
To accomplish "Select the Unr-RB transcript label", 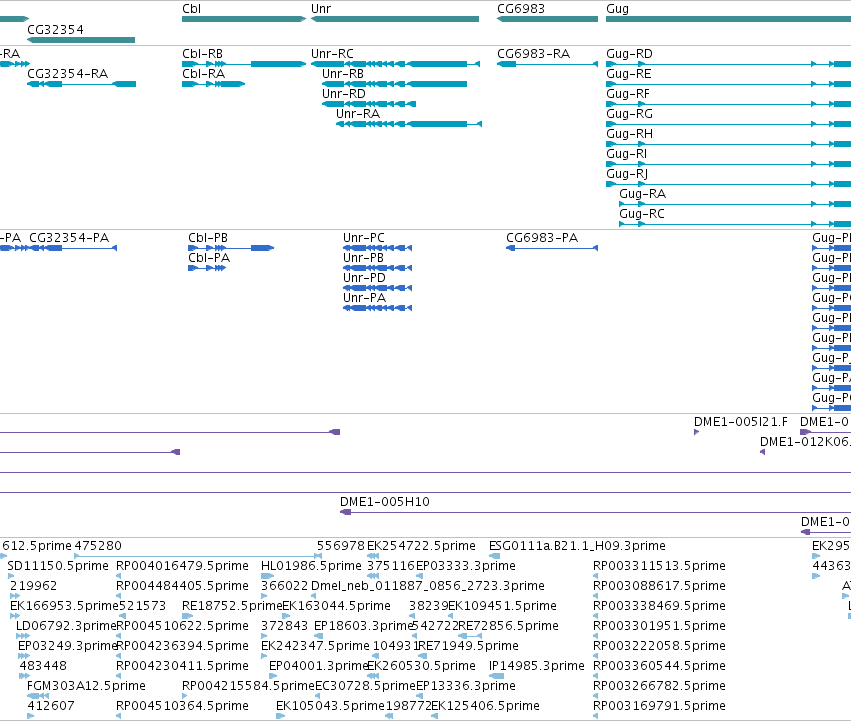I will tap(342, 74).
